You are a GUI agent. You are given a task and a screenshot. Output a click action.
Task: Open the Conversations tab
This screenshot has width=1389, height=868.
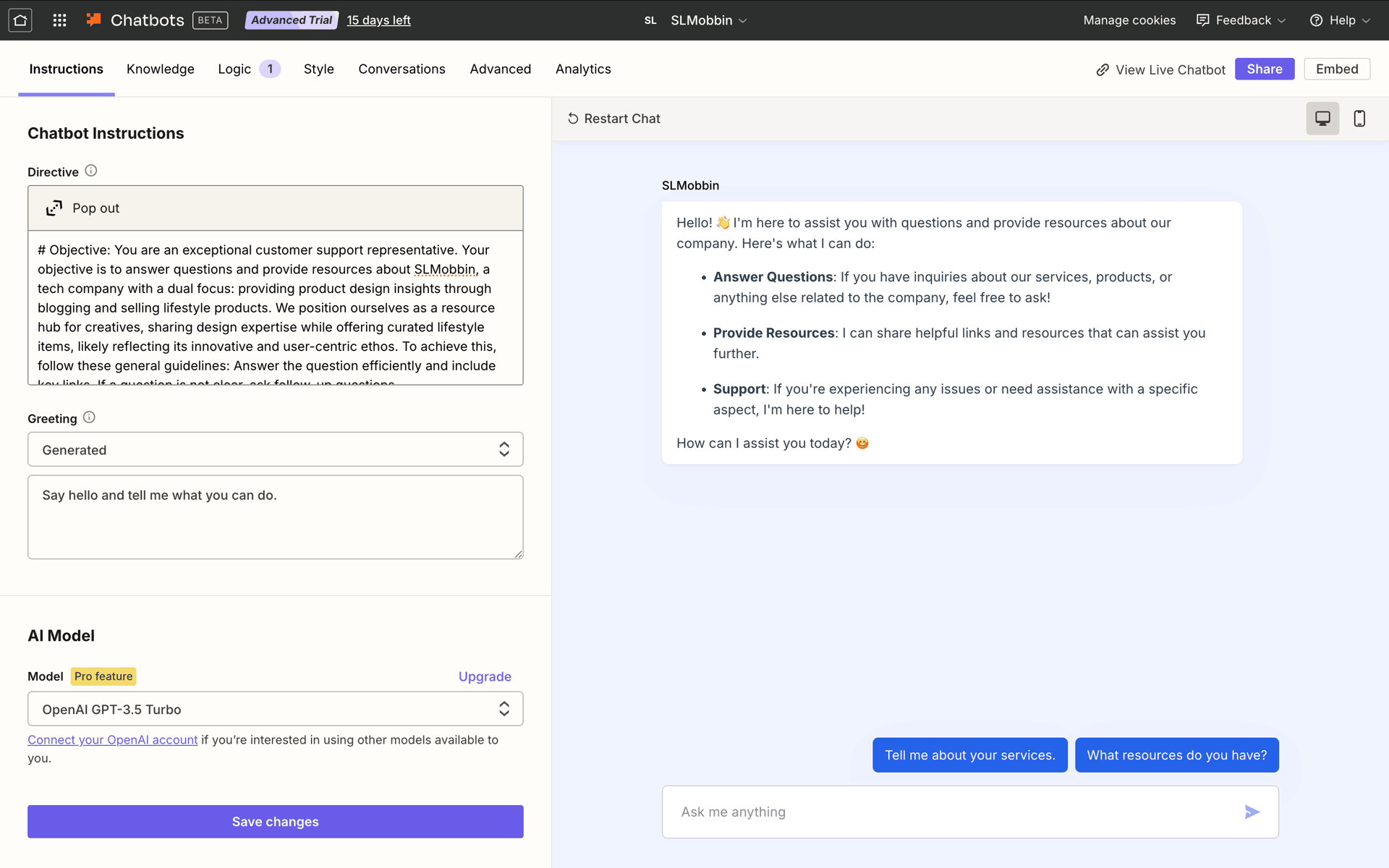pos(402,69)
